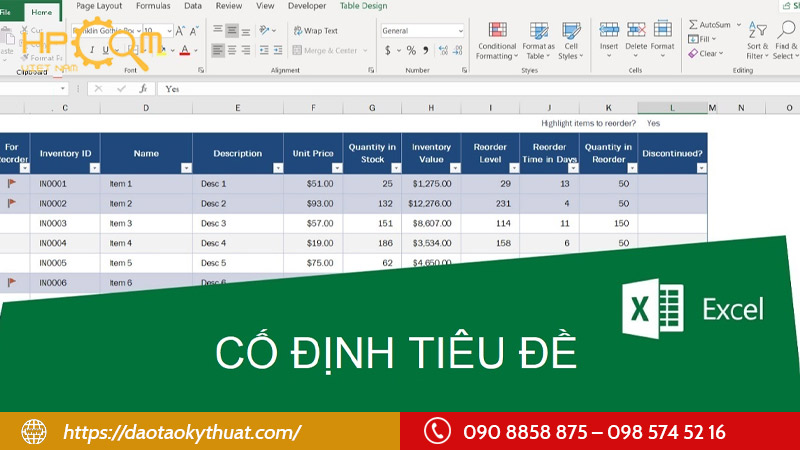This screenshot has width=800, height=450.
Task: Open the font color dropdown arrow
Action: click(x=196, y=50)
